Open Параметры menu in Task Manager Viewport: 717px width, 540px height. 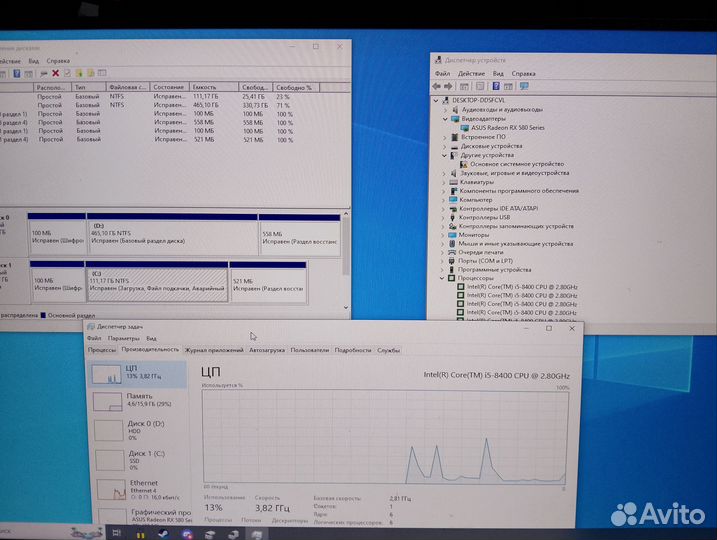(x=123, y=339)
